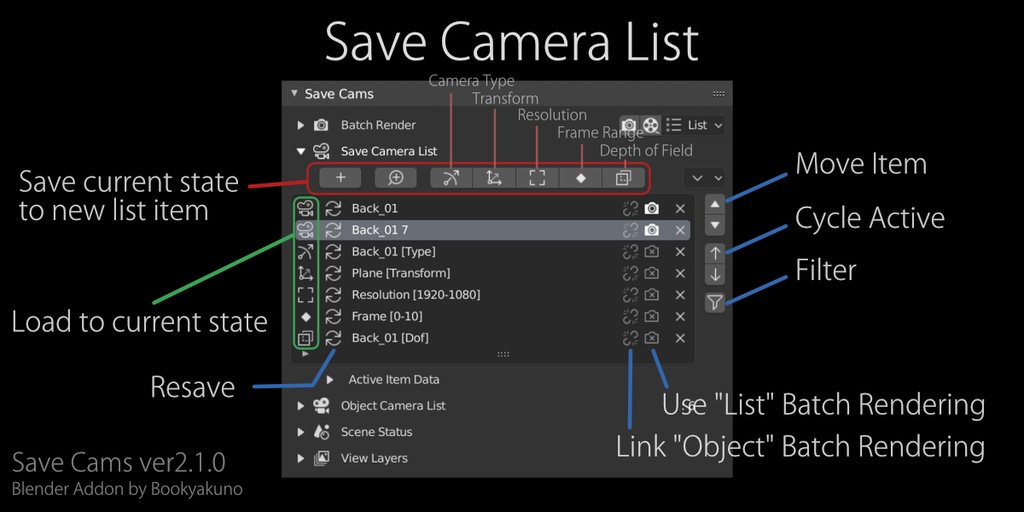Image resolution: width=1024 pixels, height=512 pixels.
Task: Cycle active item upward with arrow
Action: tap(715, 253)
